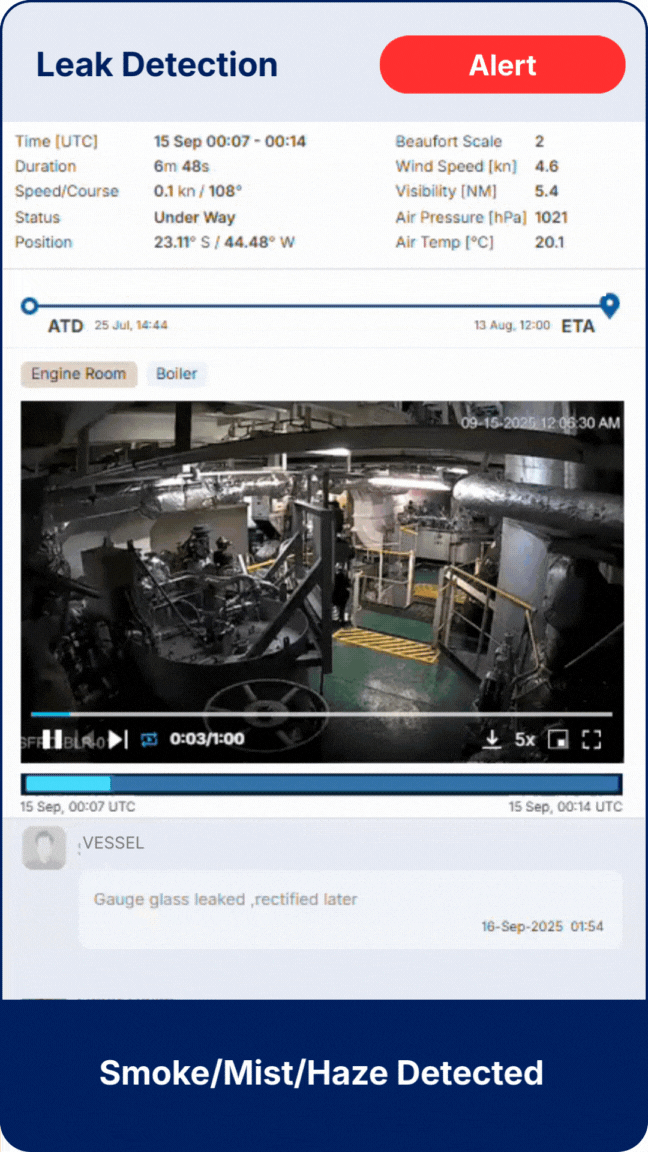
Task: Click the Leak Detection heading
Action: 157,65
